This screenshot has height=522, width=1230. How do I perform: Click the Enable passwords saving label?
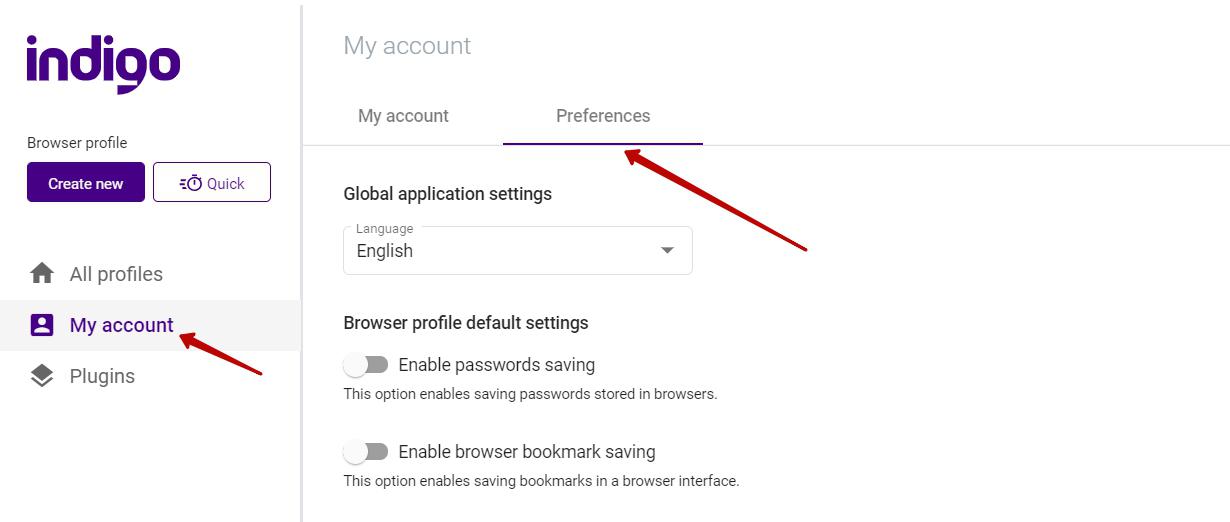[x=496, y=365]
